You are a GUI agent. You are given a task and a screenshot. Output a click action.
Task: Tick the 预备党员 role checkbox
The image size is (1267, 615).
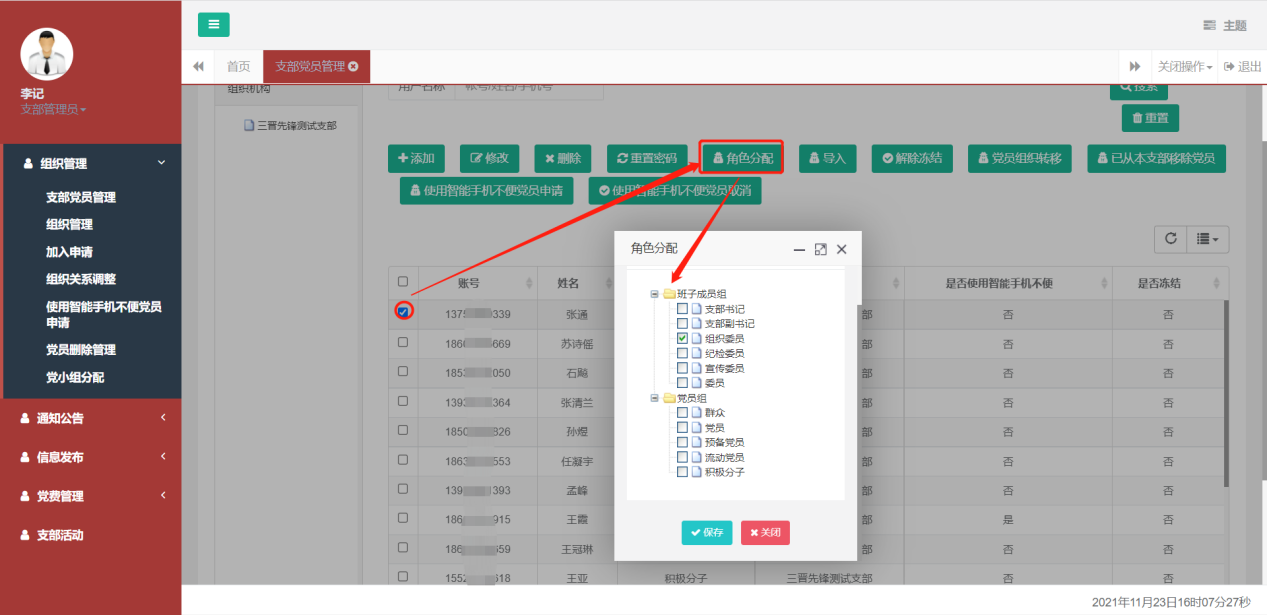pos(682,442)
